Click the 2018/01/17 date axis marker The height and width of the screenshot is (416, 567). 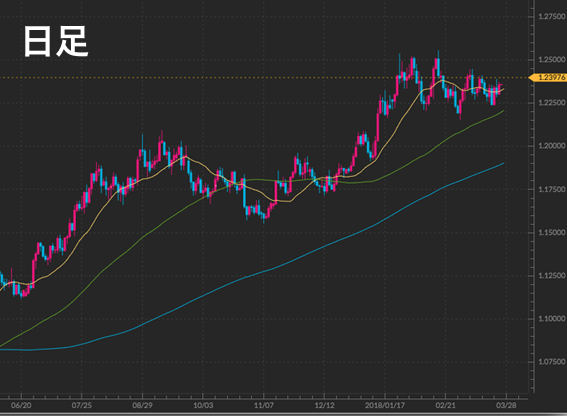[x=385, y=405]
